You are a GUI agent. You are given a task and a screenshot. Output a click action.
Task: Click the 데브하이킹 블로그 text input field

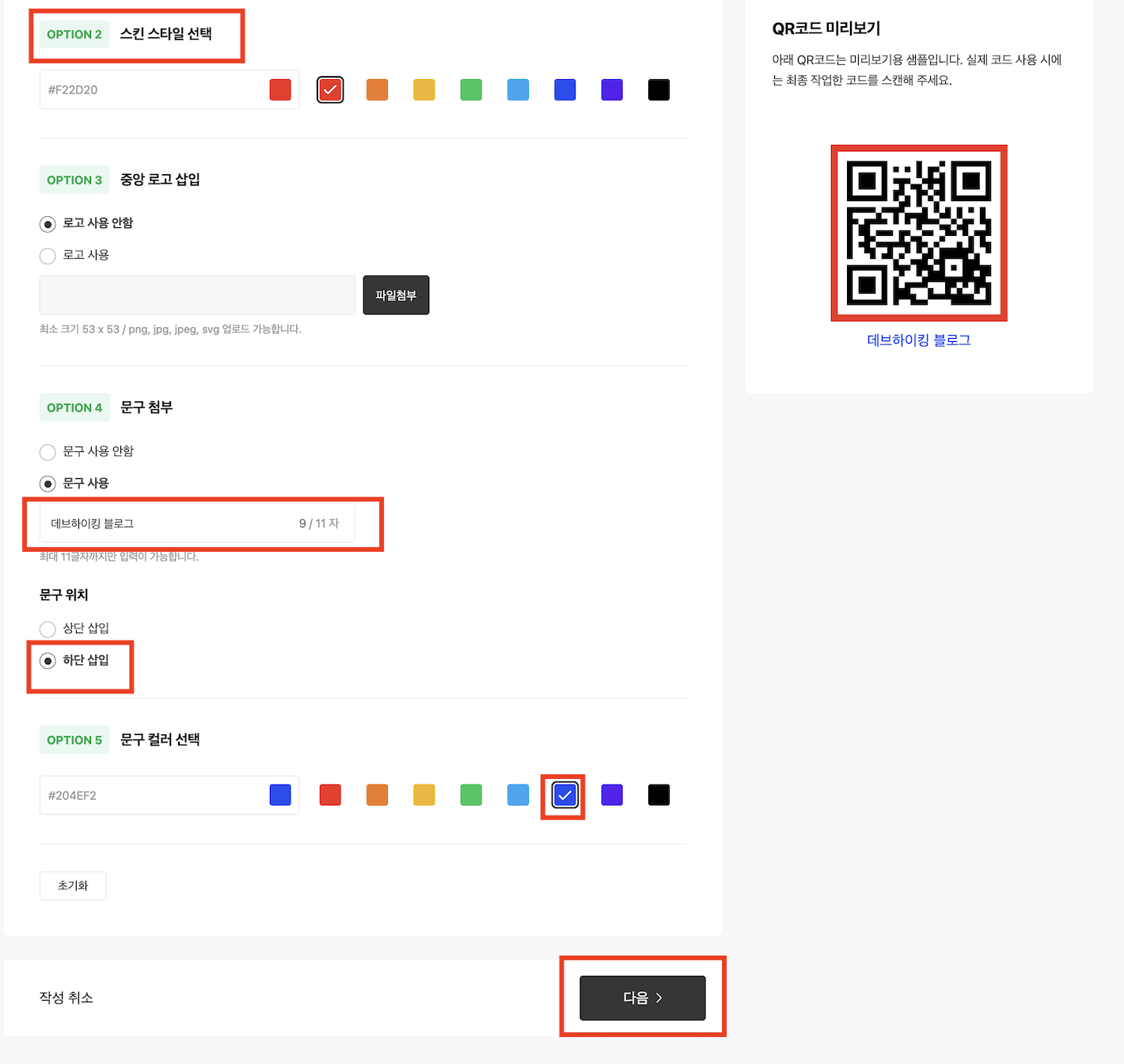(197, 523)
